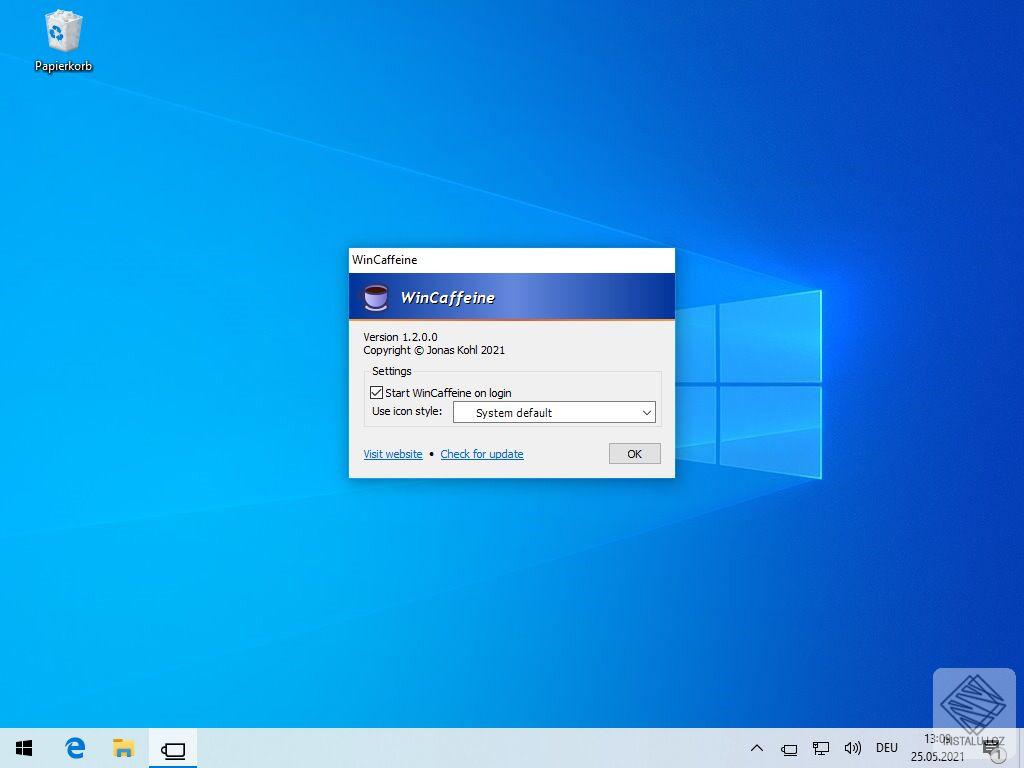The height and width of the screenshot is (768, 1024).
Task: Click the Check for update link
Action: (x=482, y=454)
